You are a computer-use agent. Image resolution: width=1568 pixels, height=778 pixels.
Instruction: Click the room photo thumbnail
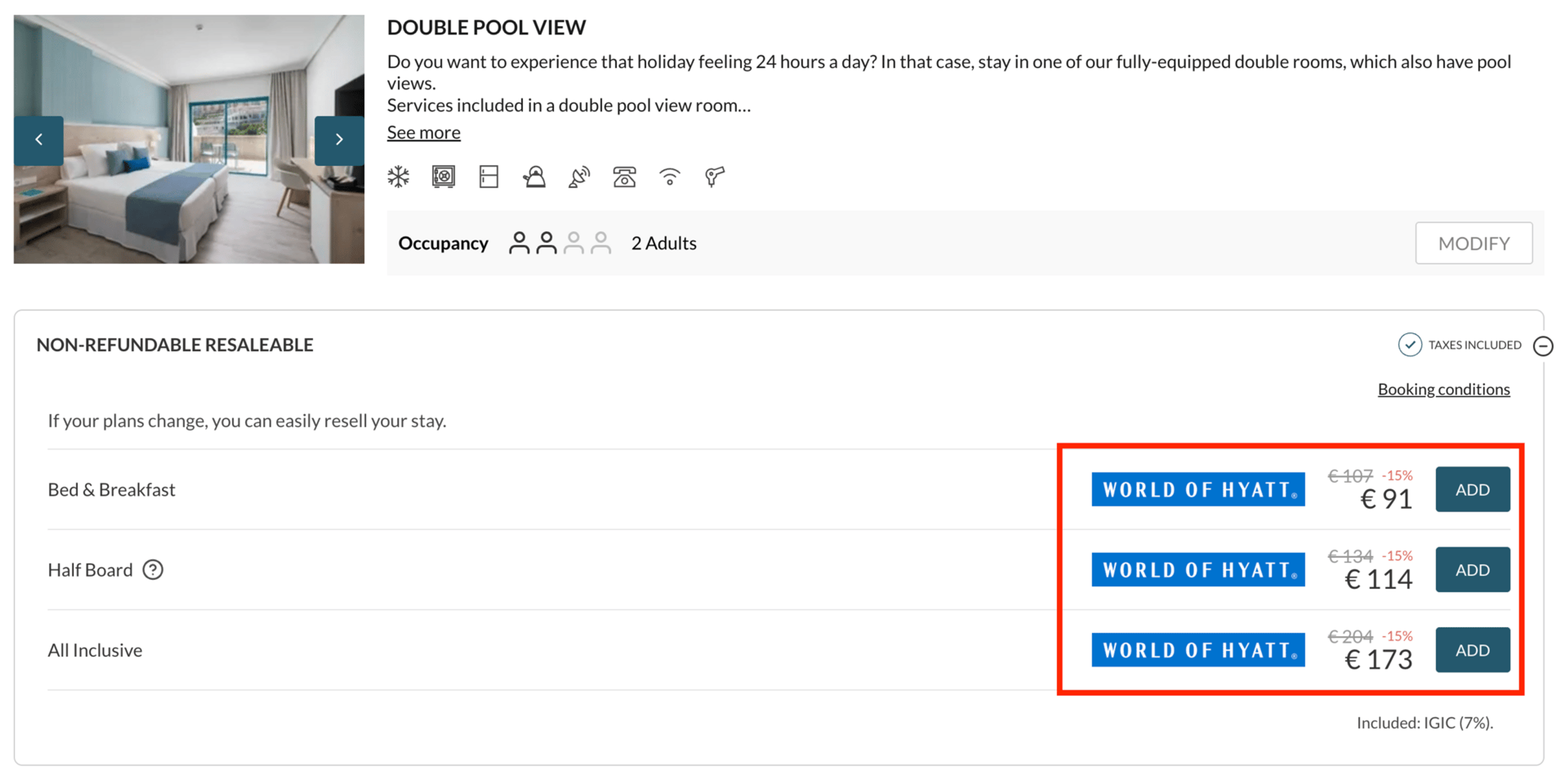pos(189,139)
